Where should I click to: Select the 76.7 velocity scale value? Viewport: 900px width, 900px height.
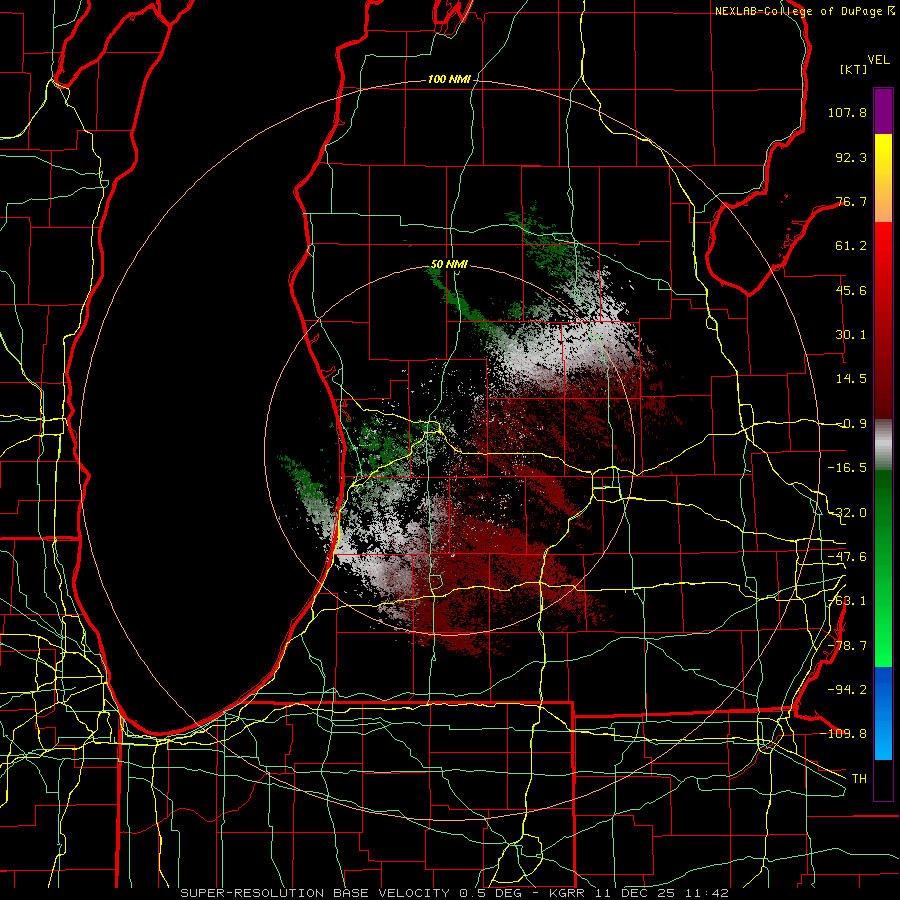851,201
